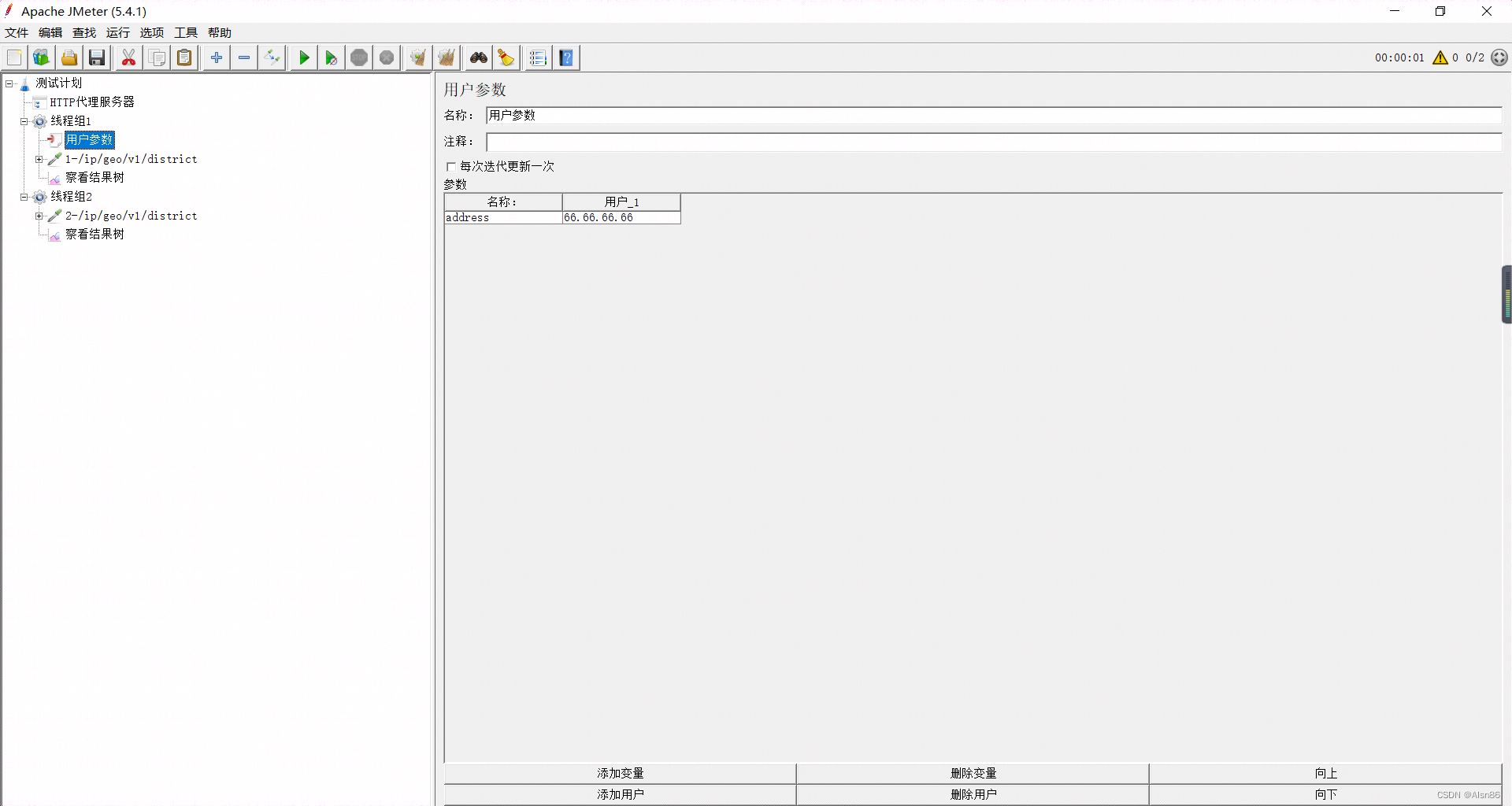This screenshot has height=806, width=1512.
Task: Click the Stop test toolbar icon
Action: [359, 57]
